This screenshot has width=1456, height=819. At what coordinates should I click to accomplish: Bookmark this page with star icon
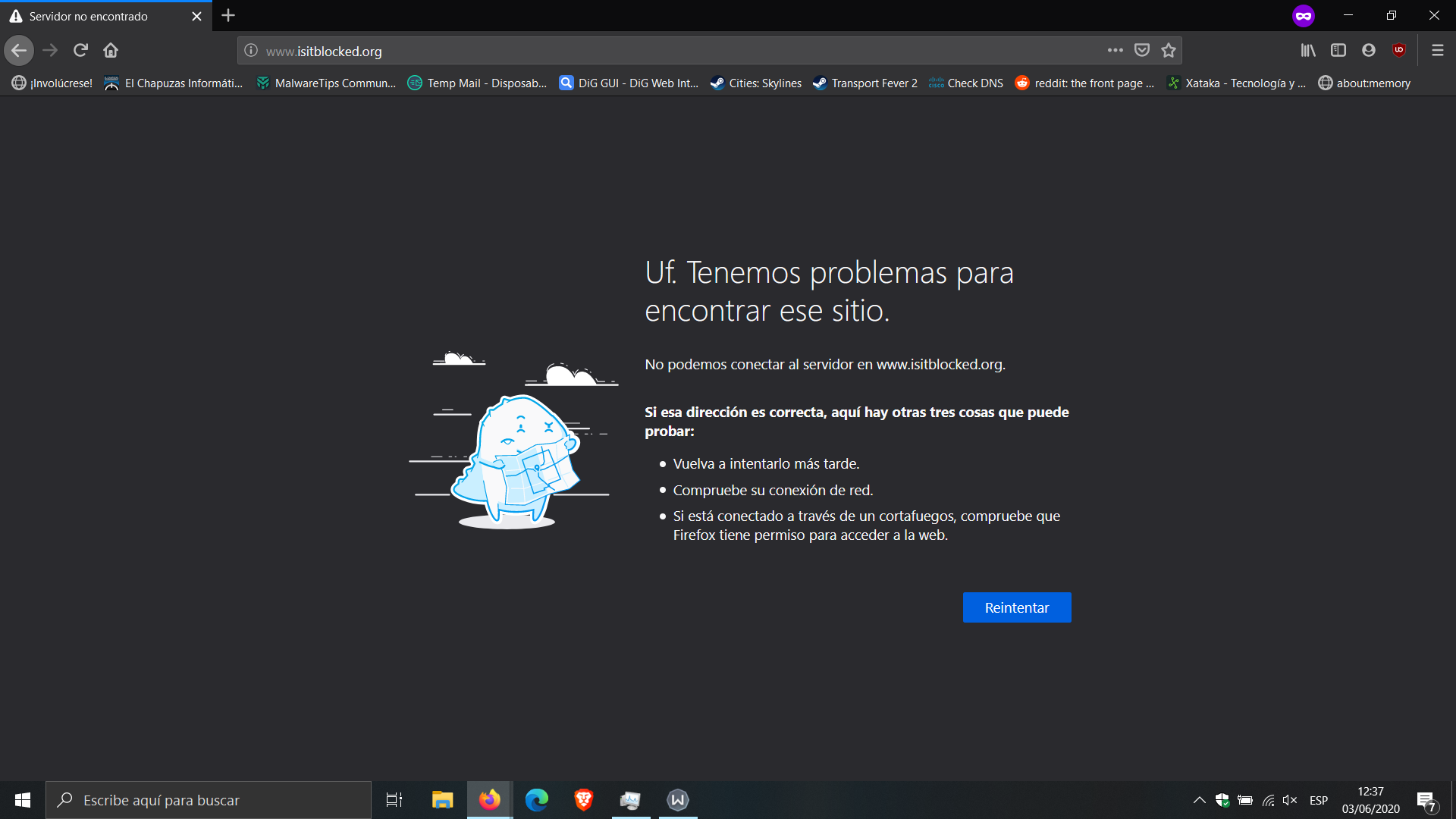tap(1169, 51)
